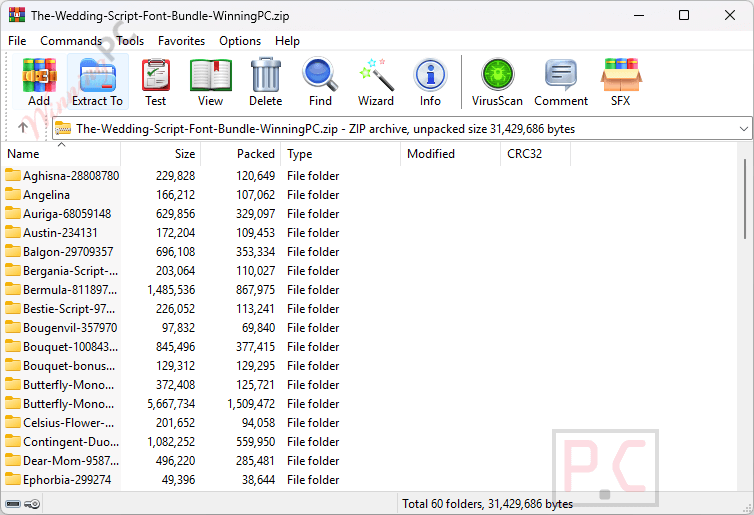Image resolution: width=754 pixels, height=515 pixels.
Task: Sort by the Type column header
Action: coord(340,154)
